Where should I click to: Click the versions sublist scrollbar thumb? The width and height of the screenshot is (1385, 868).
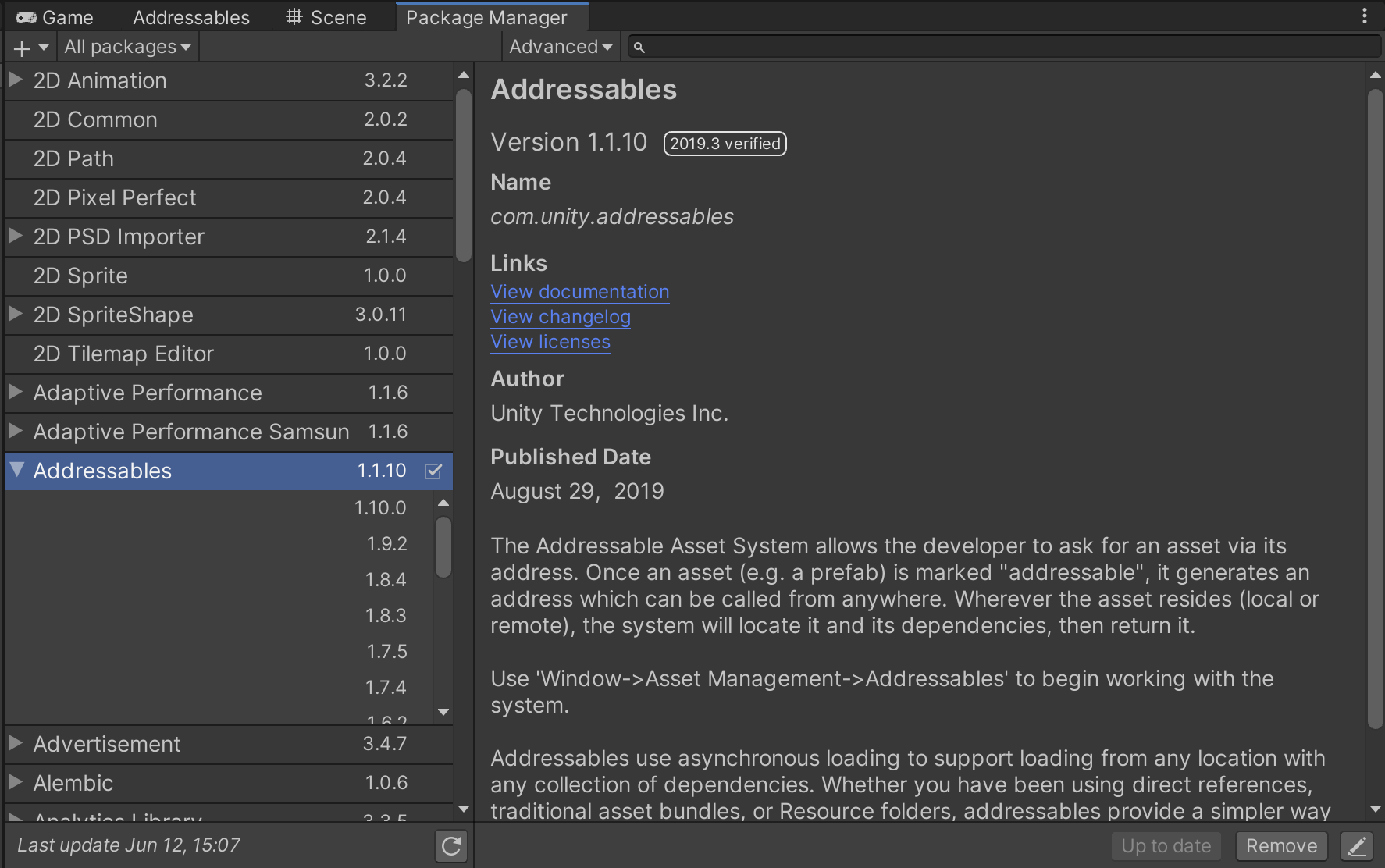point(443,547)
